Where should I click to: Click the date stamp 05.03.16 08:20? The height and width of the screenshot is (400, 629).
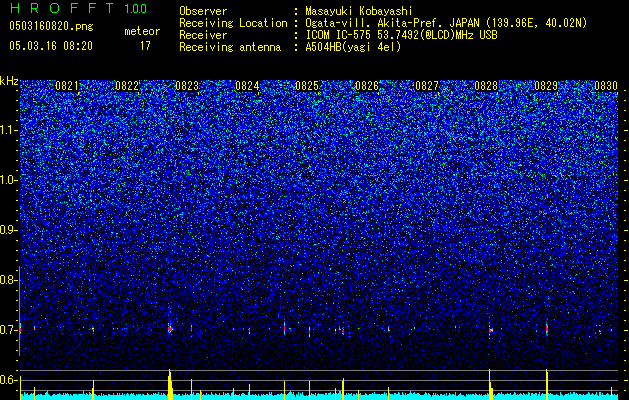[x=51, y=46]
